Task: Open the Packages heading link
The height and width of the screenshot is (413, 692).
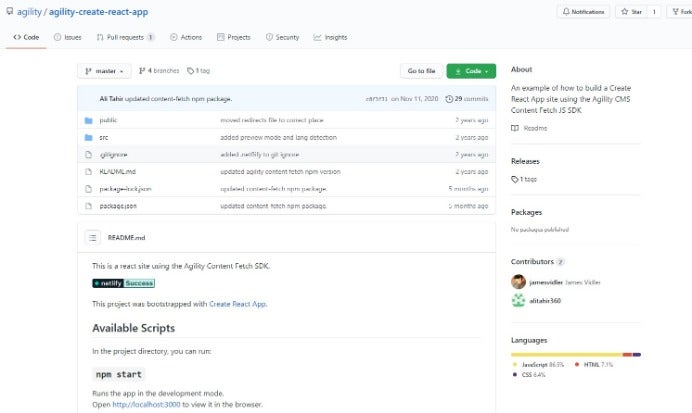Action: (527, 212)
